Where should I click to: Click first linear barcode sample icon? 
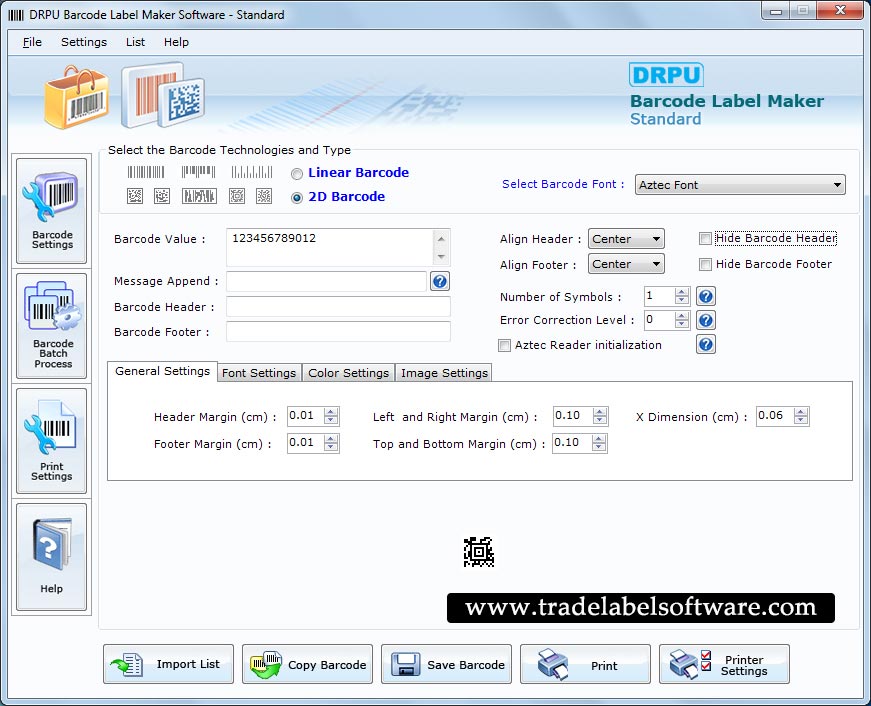pos(146,172)
